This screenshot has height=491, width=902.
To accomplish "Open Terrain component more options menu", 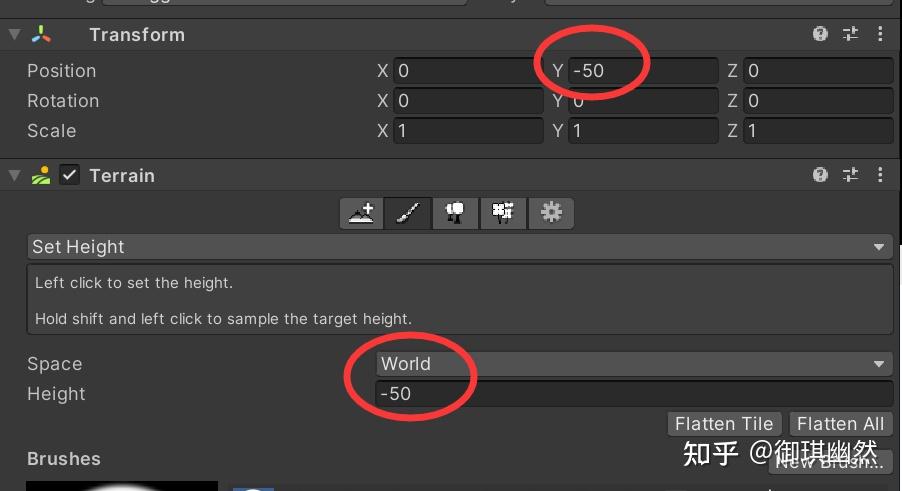I will point(880,175).
